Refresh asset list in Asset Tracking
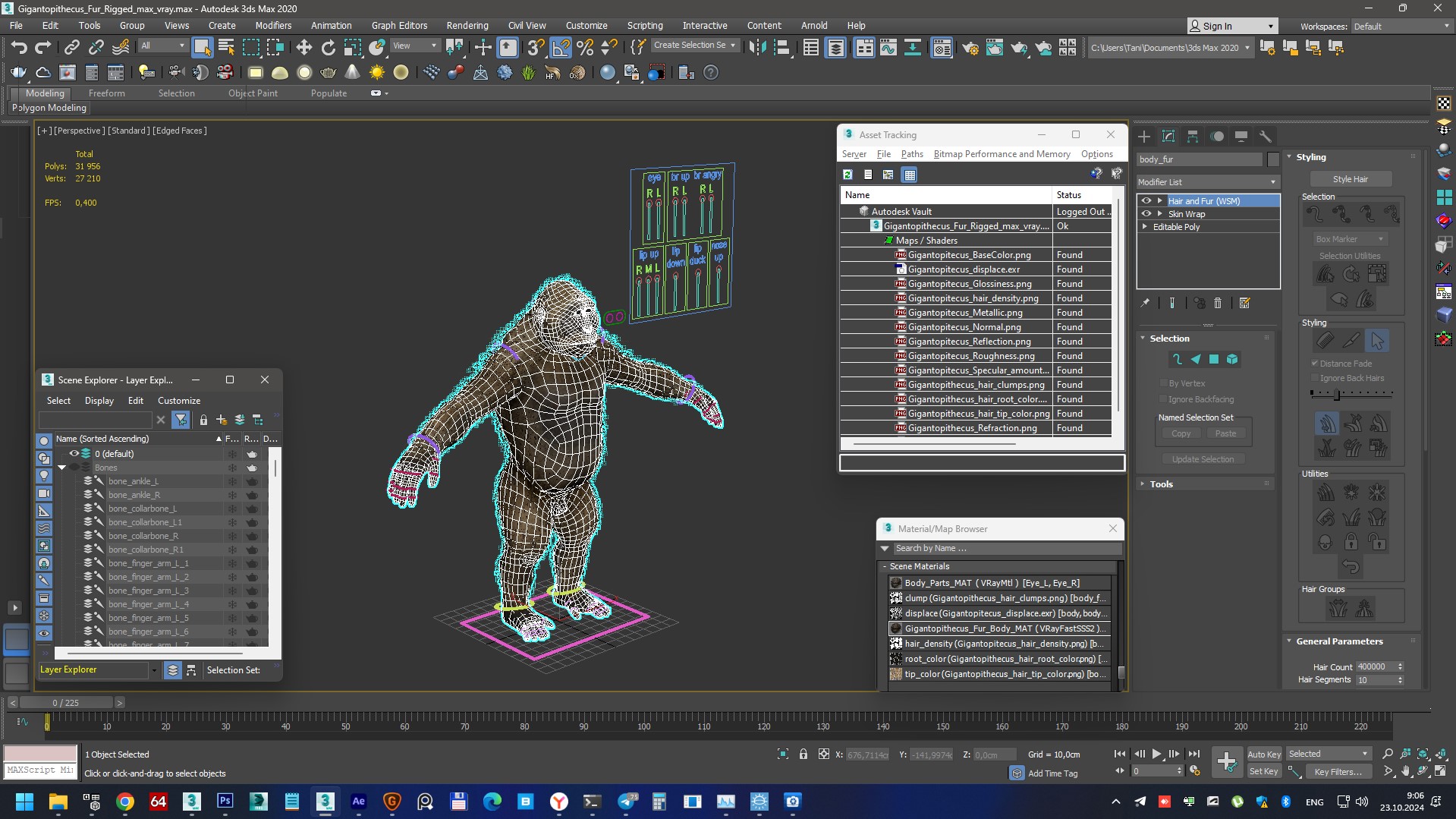 pos(847,175)
